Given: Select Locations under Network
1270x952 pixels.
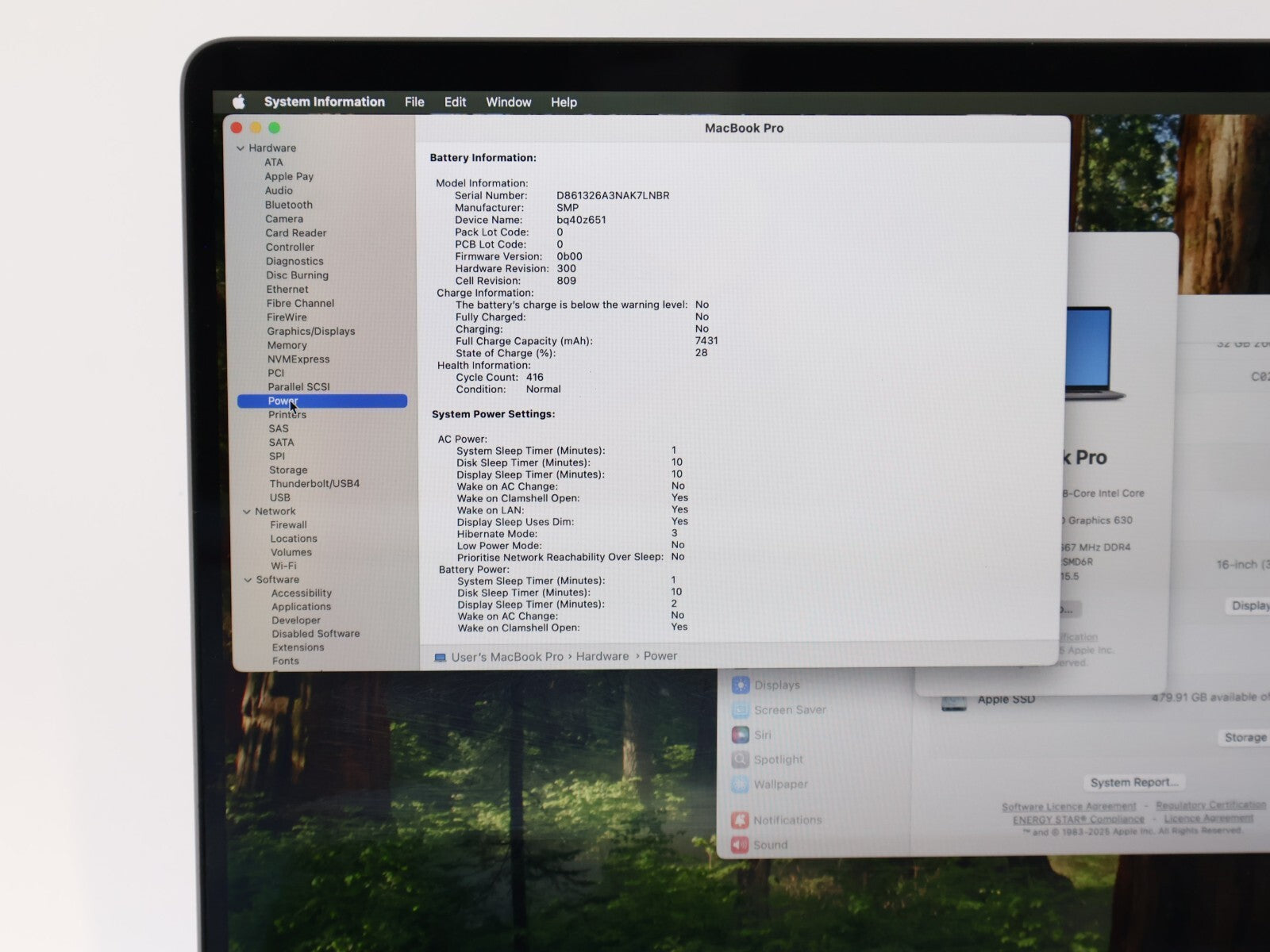Looking at the screenshot, I should tap(294, 539).
